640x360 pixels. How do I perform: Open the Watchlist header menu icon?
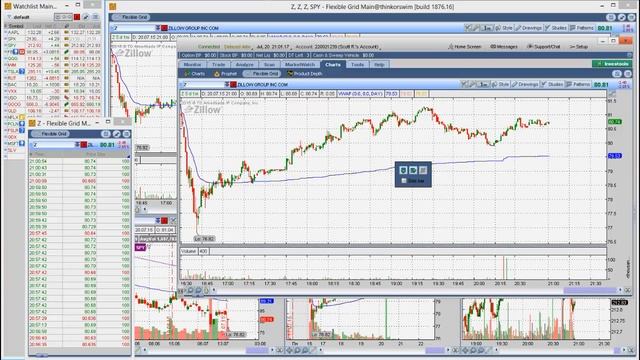click(96, 17)
